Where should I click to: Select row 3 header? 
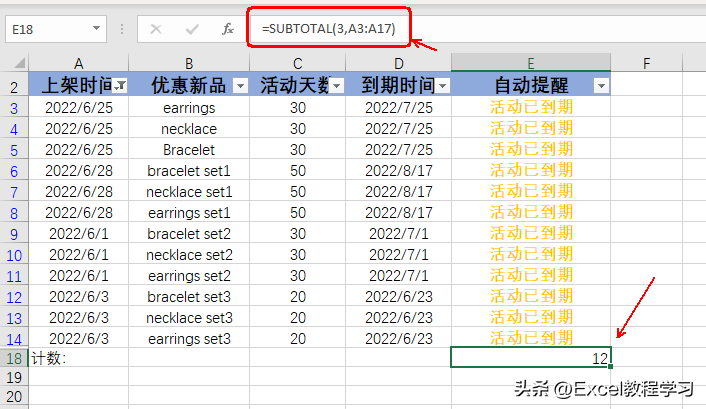pyautogui.click(x=14, y=108)
